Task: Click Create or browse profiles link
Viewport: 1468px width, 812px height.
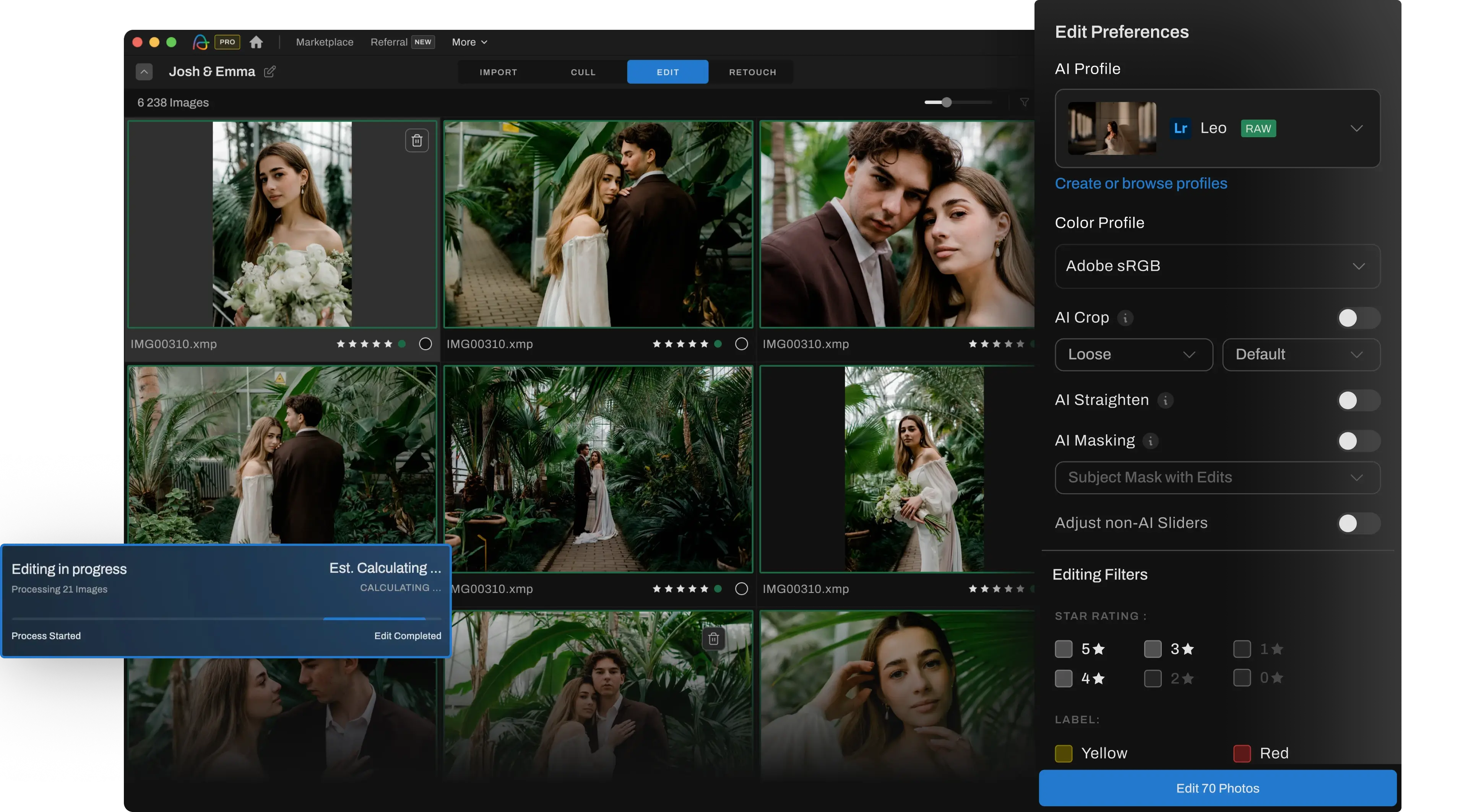Action: click(x=1141, y=184)
